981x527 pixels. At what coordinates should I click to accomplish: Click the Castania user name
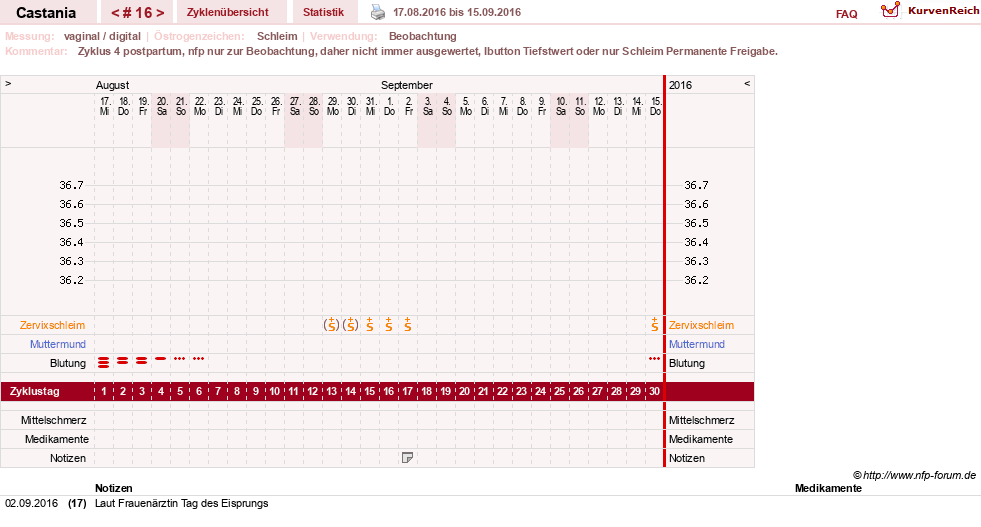point(46,13)
